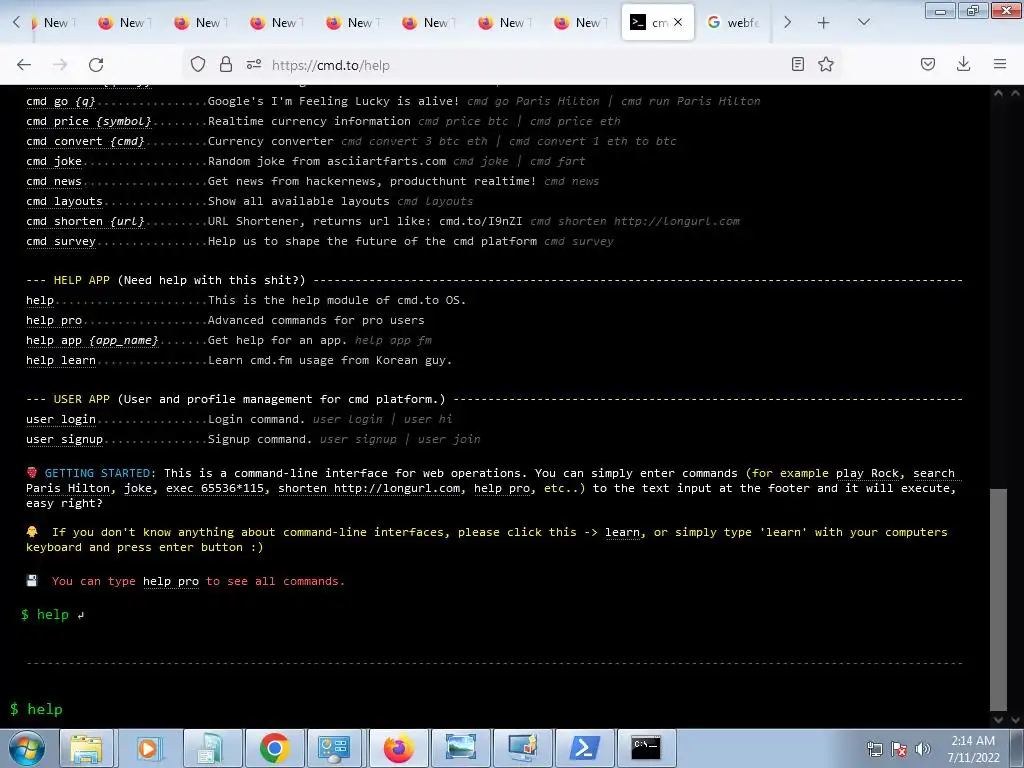
Task: Click 'help pro' in the red tip line
Action: tap(170, 581)
